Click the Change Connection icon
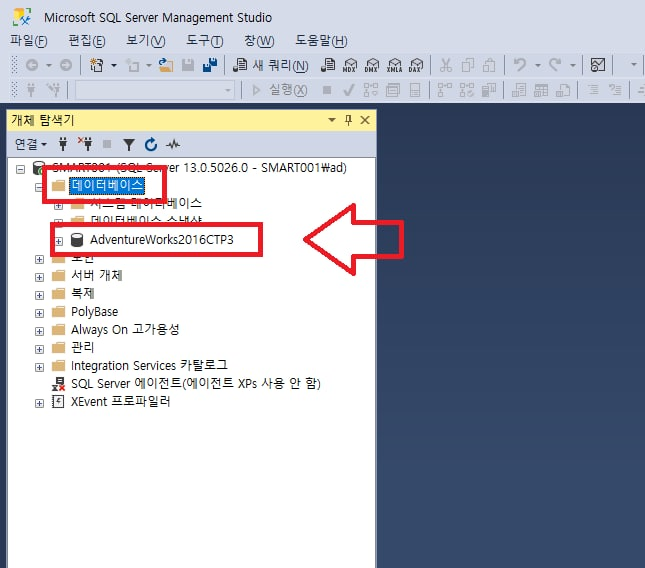 point(53,89)
